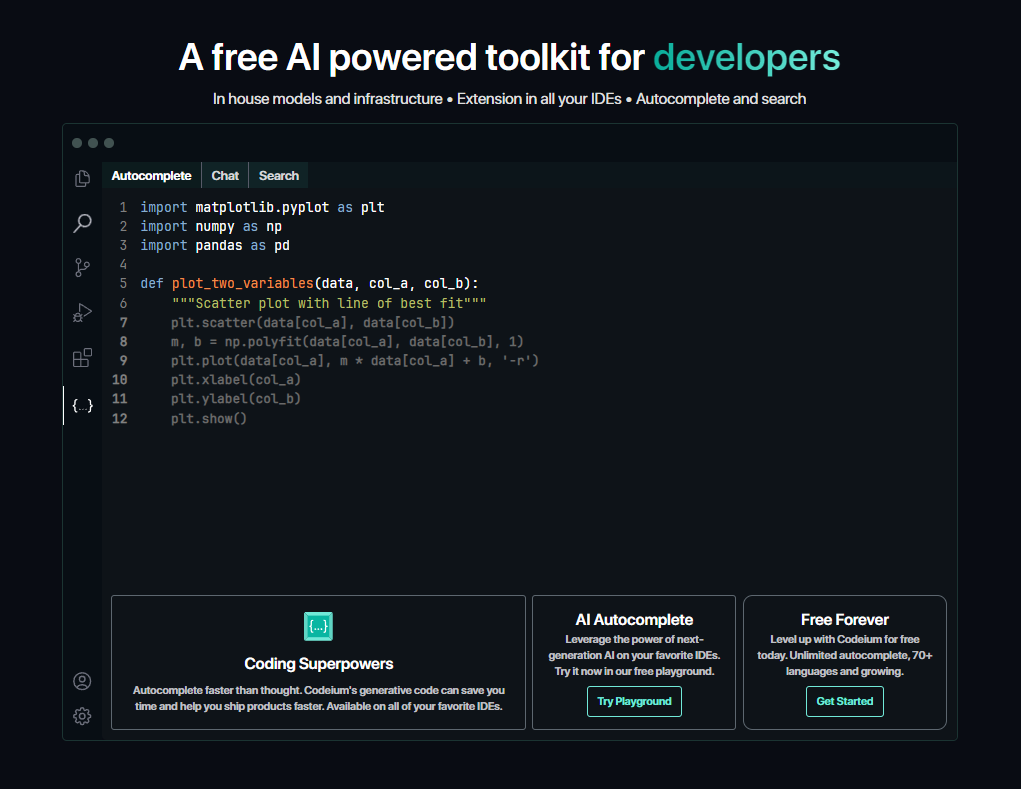
Task: Click the Coding Superpowers heading
Action: [x=318, y=663]
